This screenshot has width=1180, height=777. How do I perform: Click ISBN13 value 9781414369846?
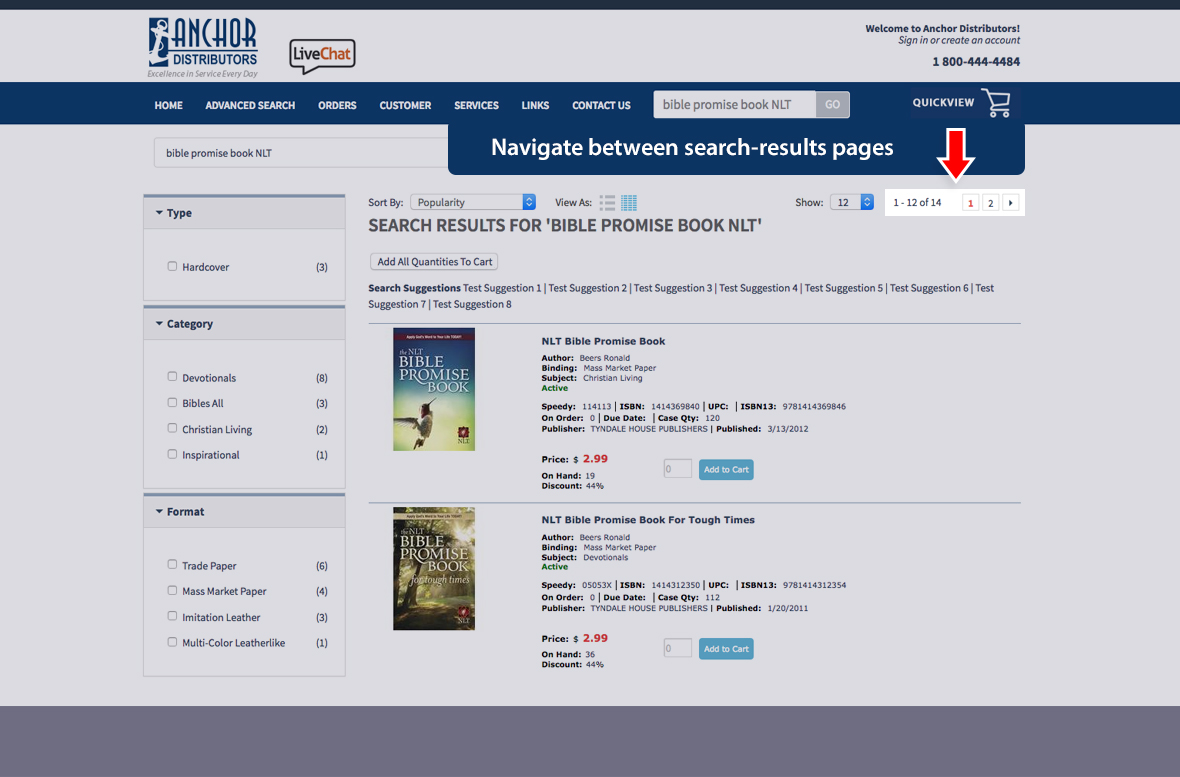(x=814, y=407)
